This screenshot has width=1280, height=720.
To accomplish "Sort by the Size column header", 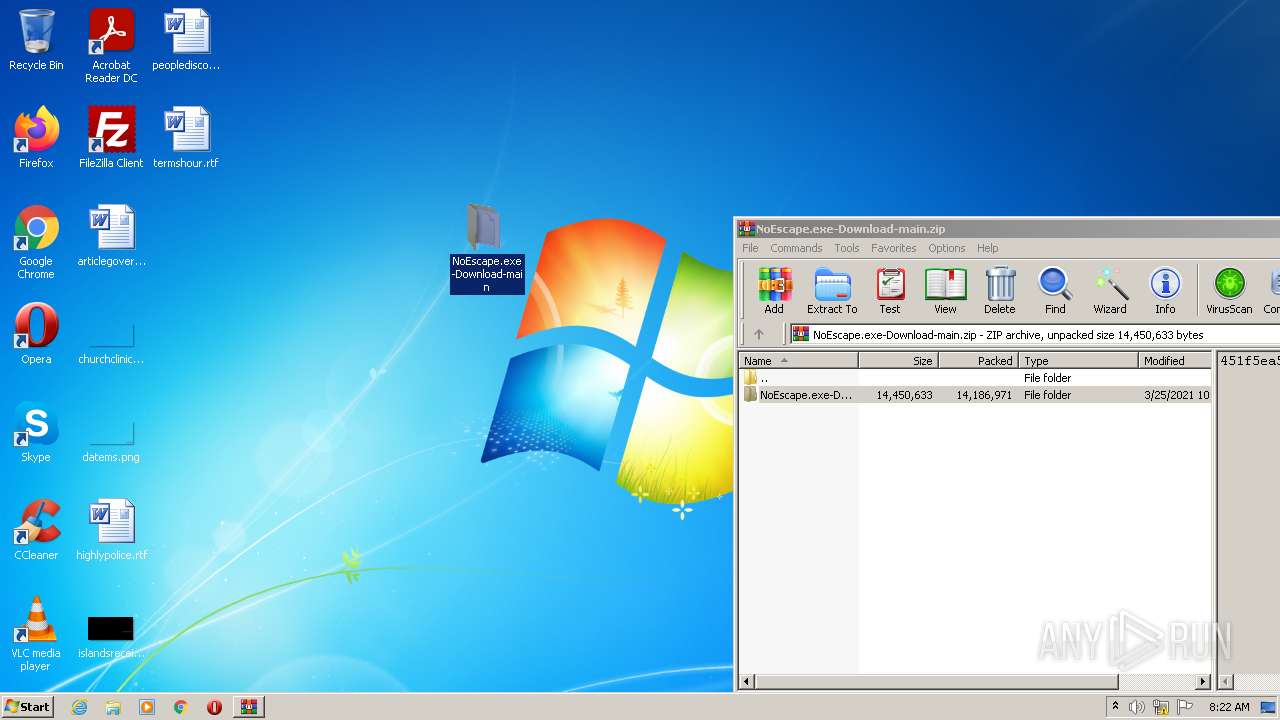I will click(898, 361).
